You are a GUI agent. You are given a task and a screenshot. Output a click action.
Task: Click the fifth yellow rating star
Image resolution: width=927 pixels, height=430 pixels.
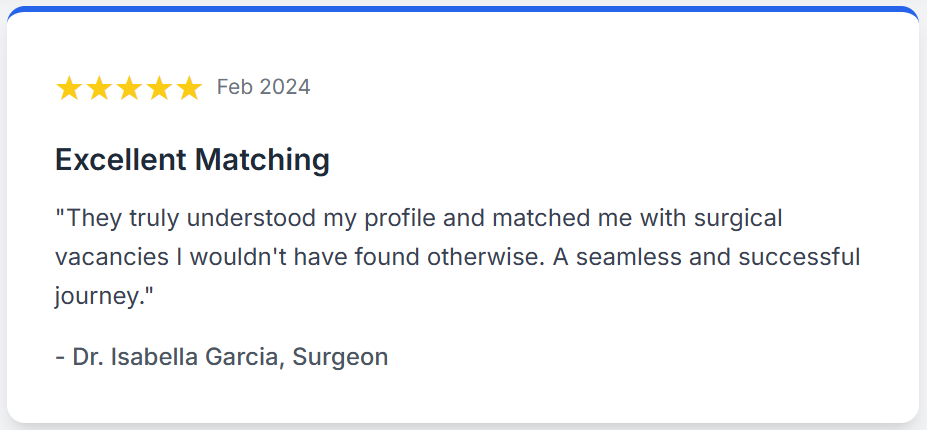(189, 88)
